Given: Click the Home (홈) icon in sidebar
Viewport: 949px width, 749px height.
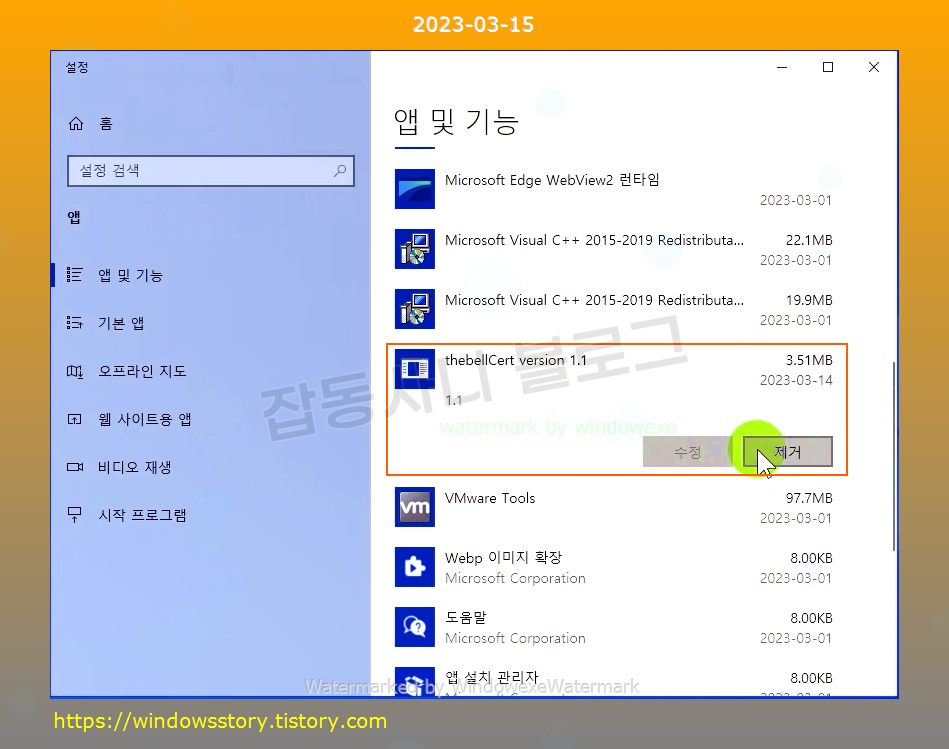Looking at the screenshot, I should 76,124.
